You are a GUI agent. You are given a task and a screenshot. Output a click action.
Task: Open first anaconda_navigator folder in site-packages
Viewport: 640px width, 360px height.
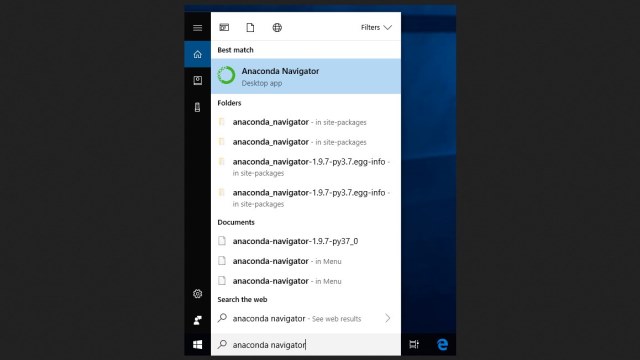click(x=306, y=122)
